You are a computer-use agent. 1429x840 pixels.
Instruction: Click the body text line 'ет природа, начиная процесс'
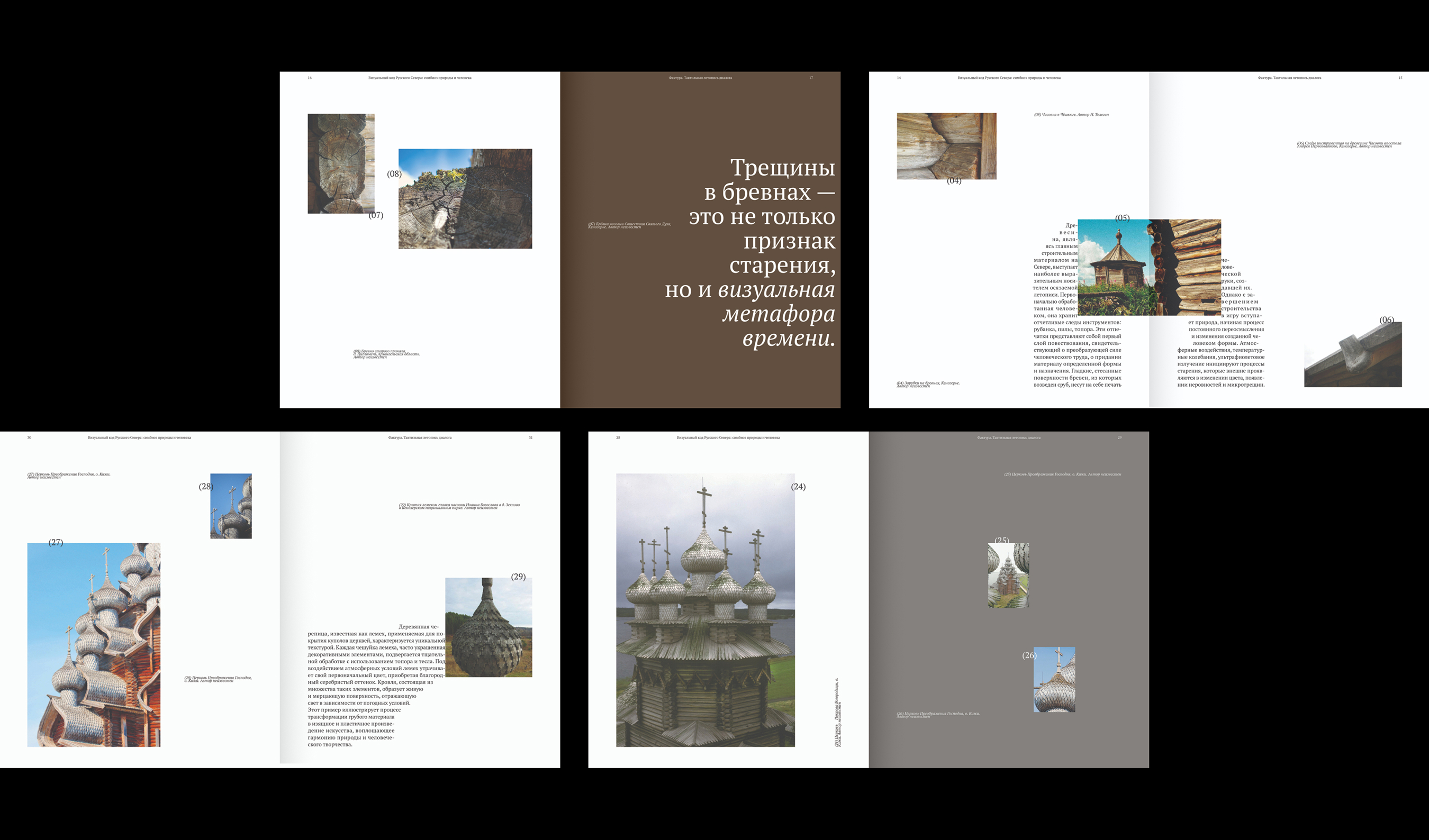click(1226, 323)
